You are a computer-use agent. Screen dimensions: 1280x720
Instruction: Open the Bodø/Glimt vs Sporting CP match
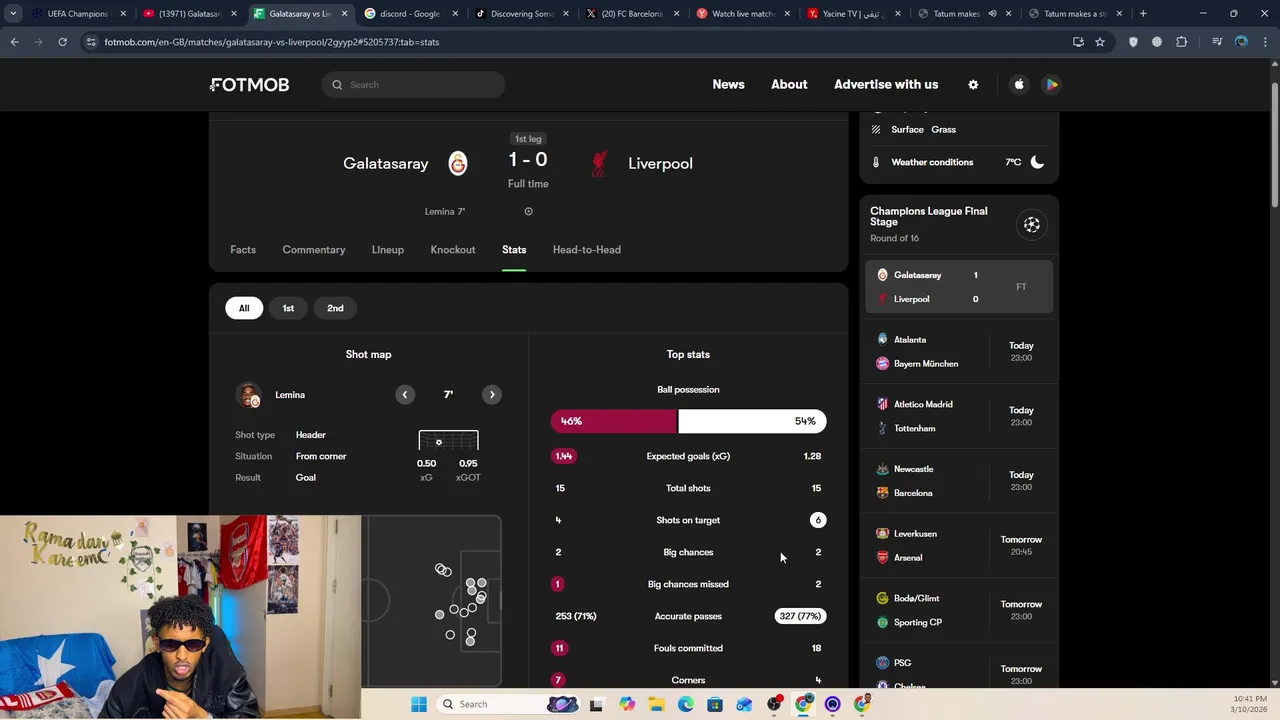pos(959,610)
